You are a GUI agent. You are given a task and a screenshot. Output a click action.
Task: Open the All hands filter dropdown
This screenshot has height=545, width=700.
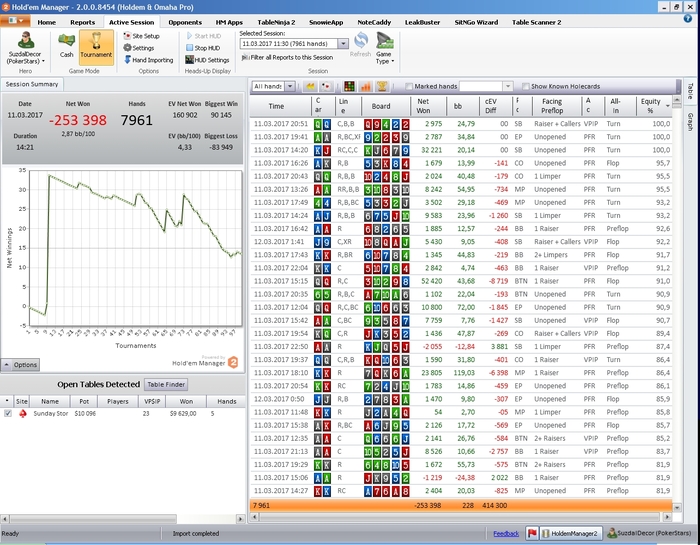290,86
